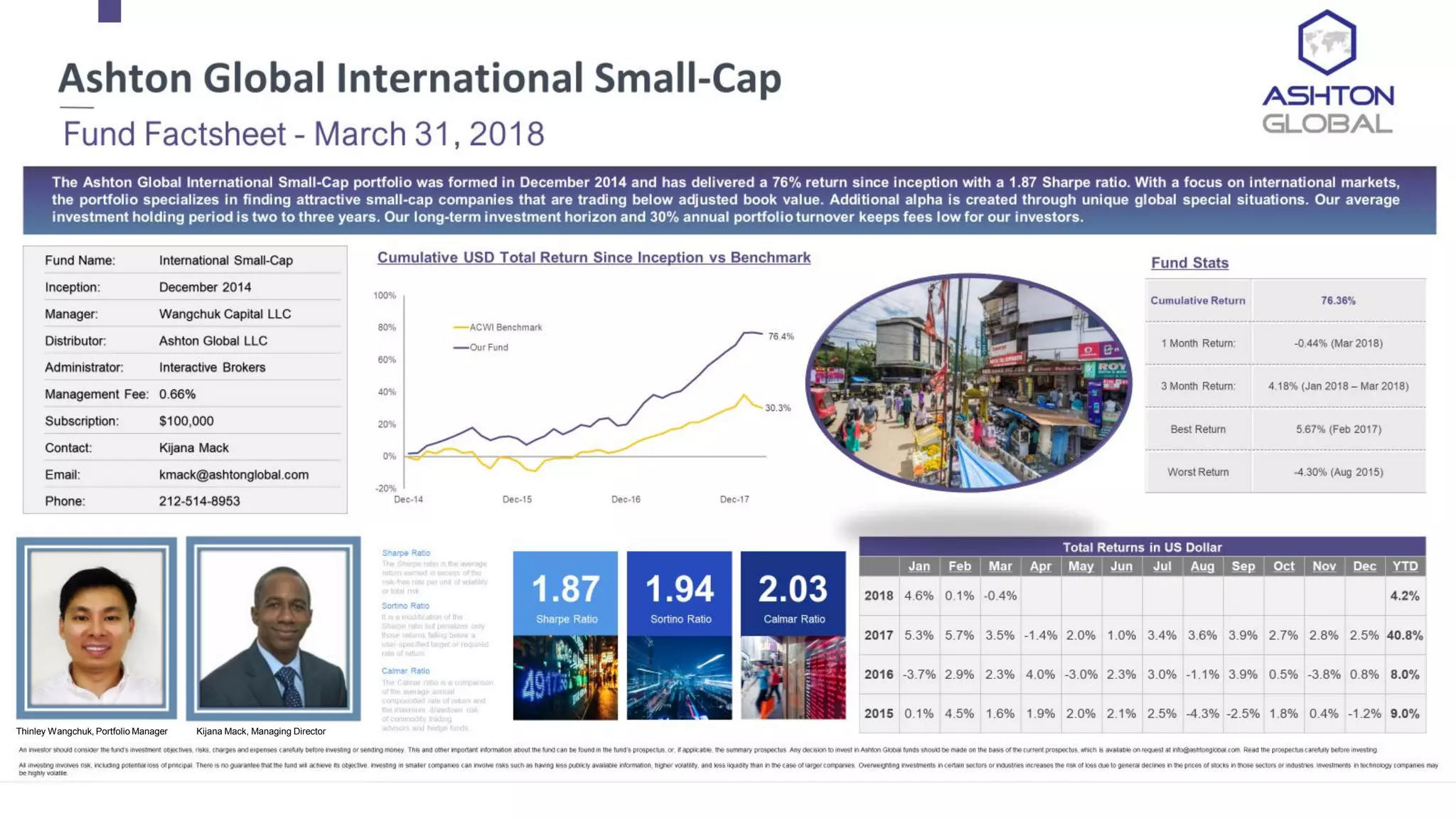Click Cumulative USD Total Return chart title
The height and width of the screenshot is (819, 1456).
tap(594, 257)
